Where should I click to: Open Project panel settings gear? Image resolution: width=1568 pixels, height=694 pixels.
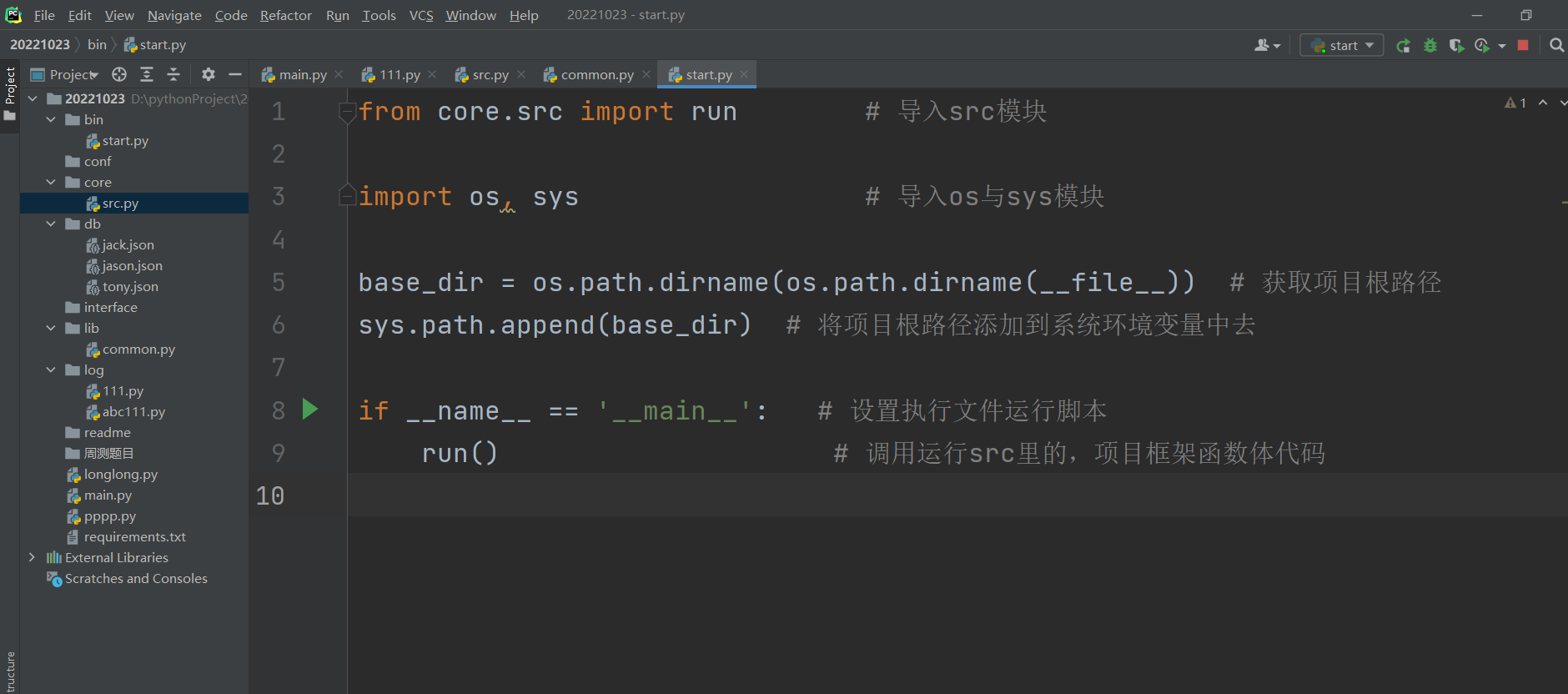[x=209, y=75]
